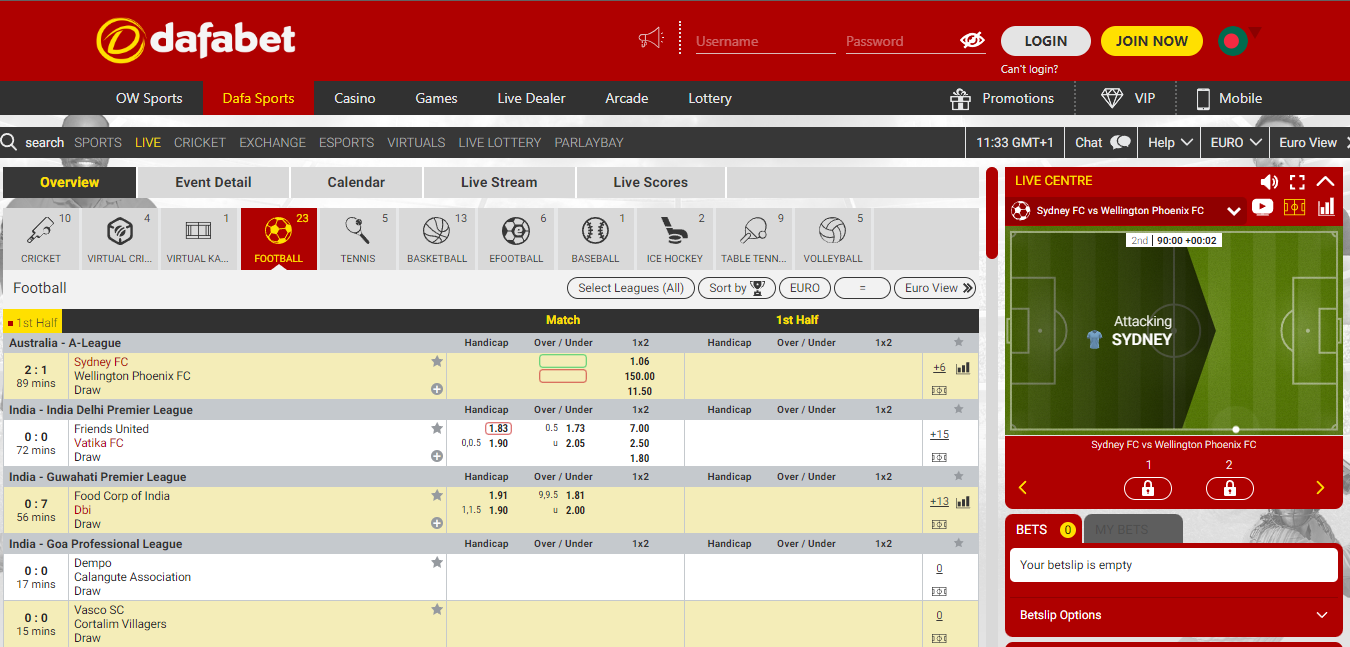
Task: Collapse the Live Centre panel
Action: [x=1325, y=181]
